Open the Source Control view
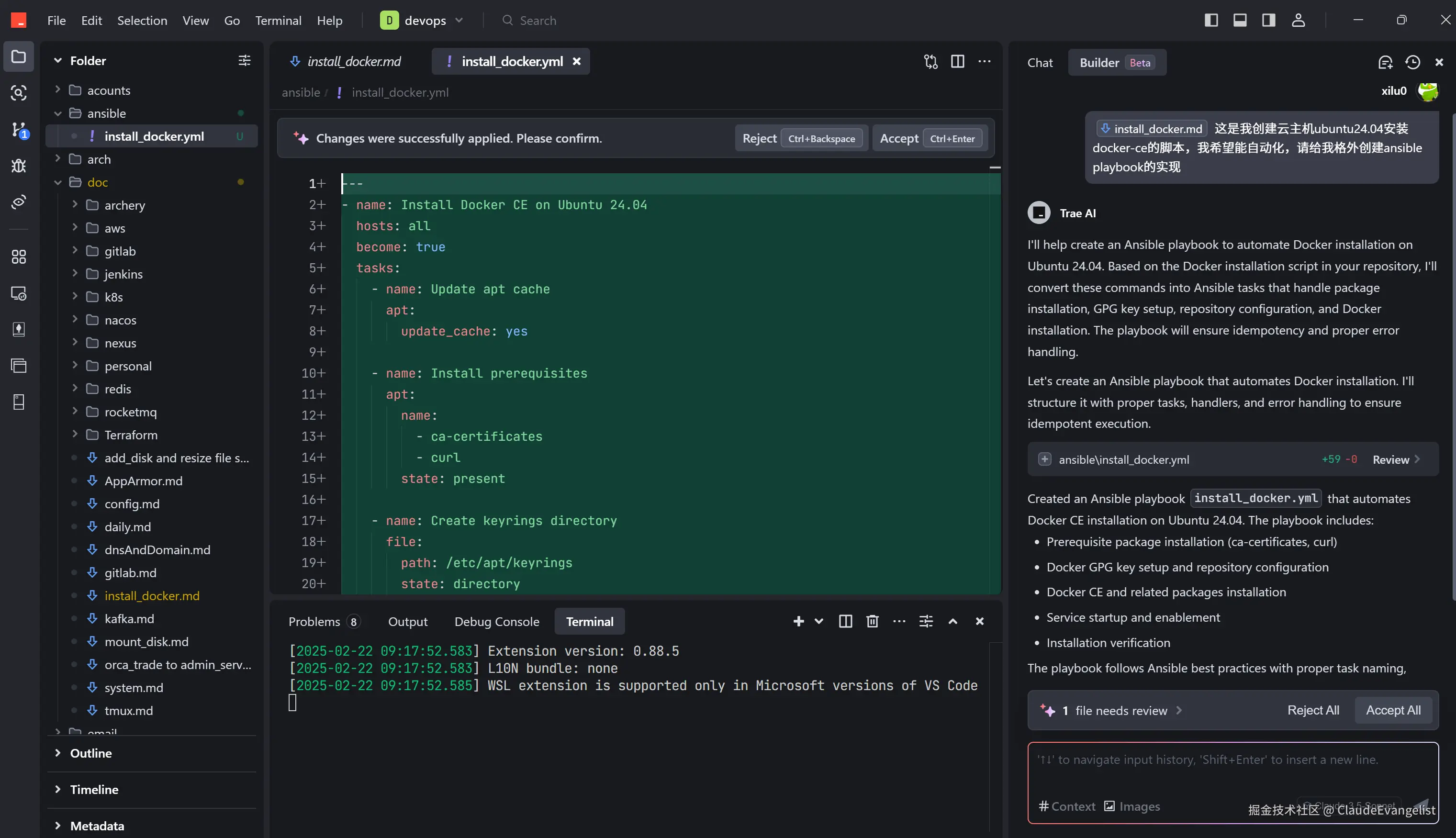 (x=19, y=130)
